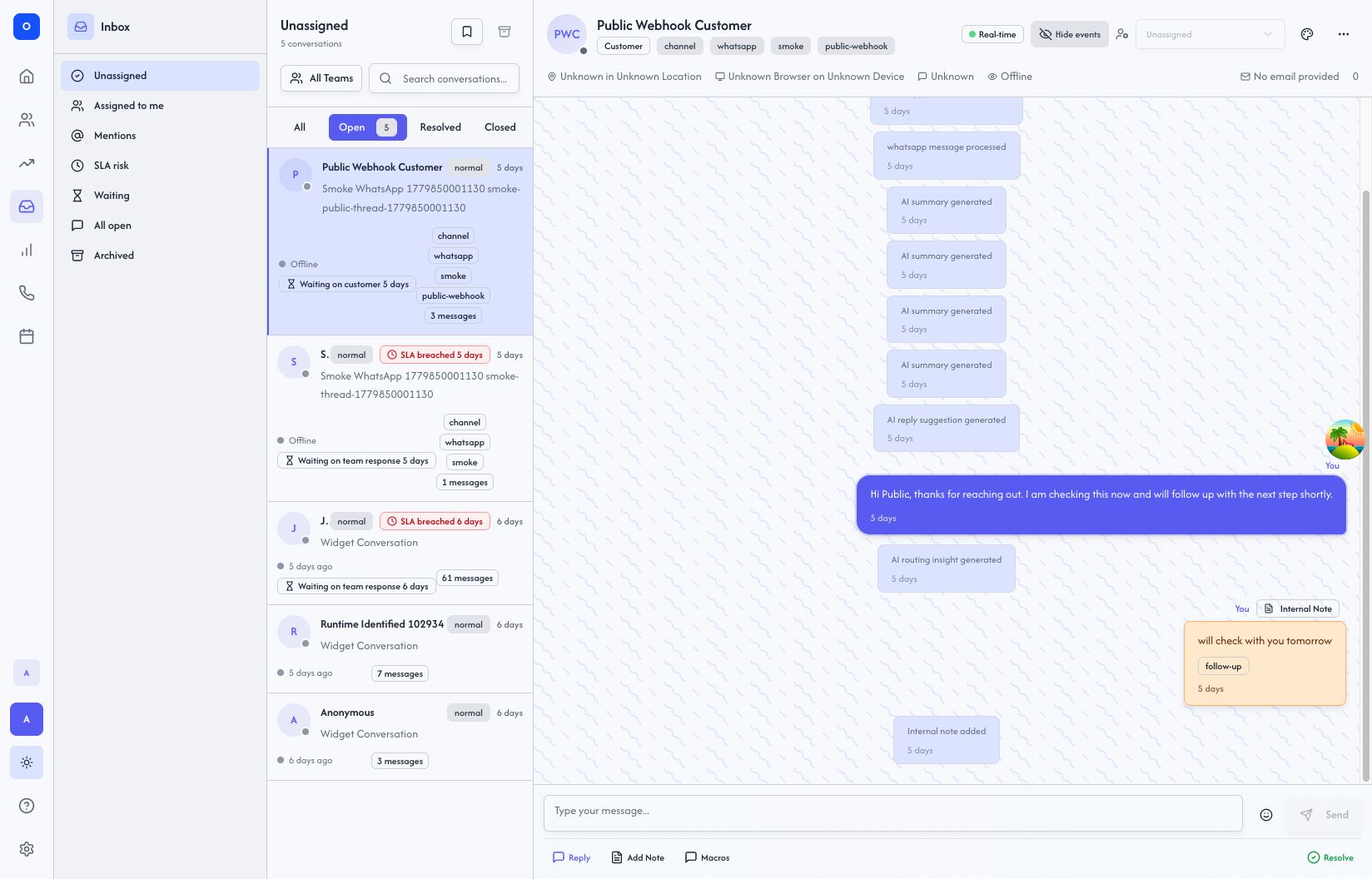Click Waiting on customer 5 days badge
Viewport: 1372px width, 879px height.
pos(347,284)
